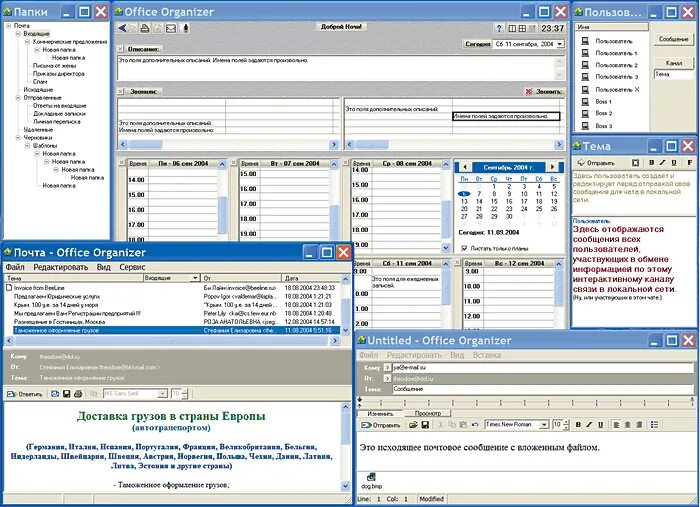This screenshot has width=700, height=507.
Task: Open file icon in Untitled message toolbar
Action: coord(413,425)
